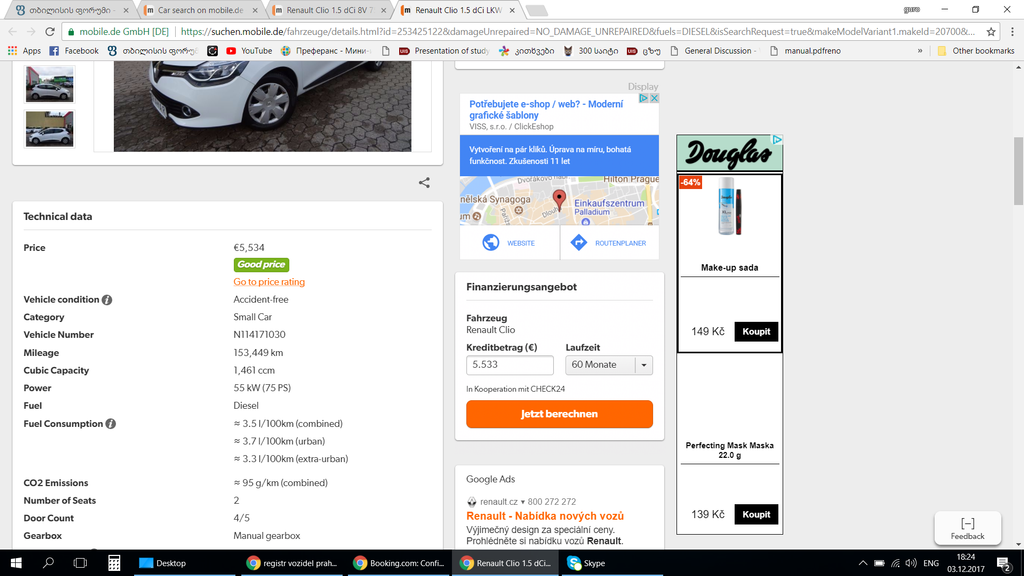Click the address bar URL
This screenshot has height=576, width=1024.
click(578, 31)
